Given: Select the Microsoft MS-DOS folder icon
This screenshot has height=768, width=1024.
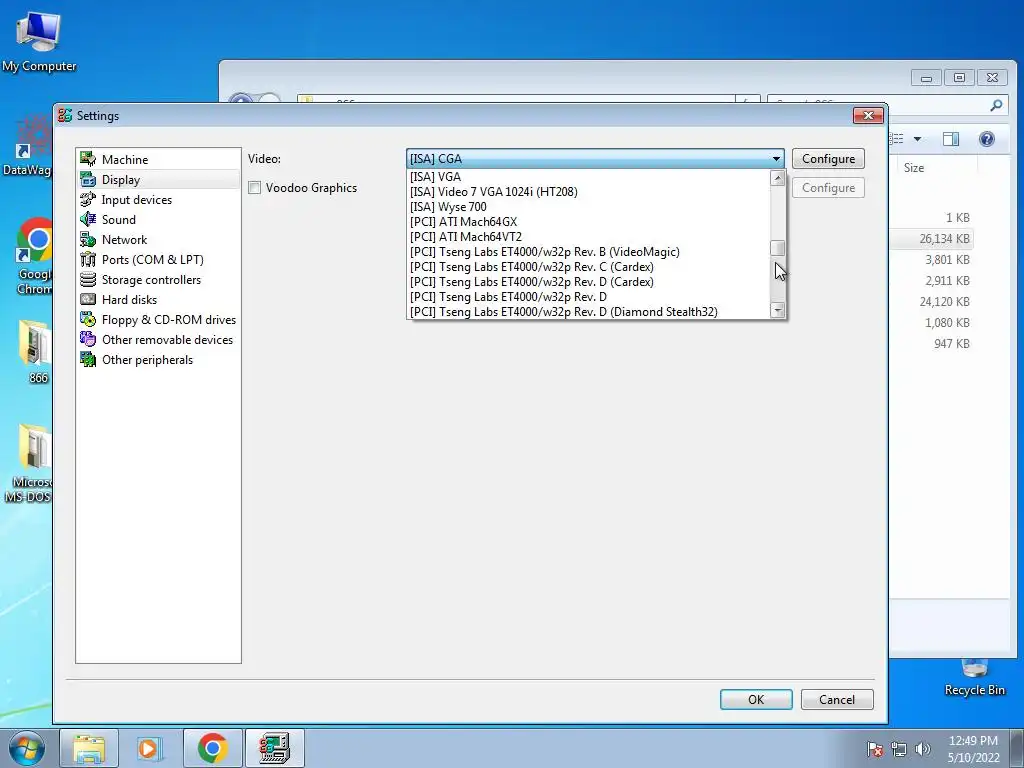Looking at the screenshot, I should (x=29, y=464).
